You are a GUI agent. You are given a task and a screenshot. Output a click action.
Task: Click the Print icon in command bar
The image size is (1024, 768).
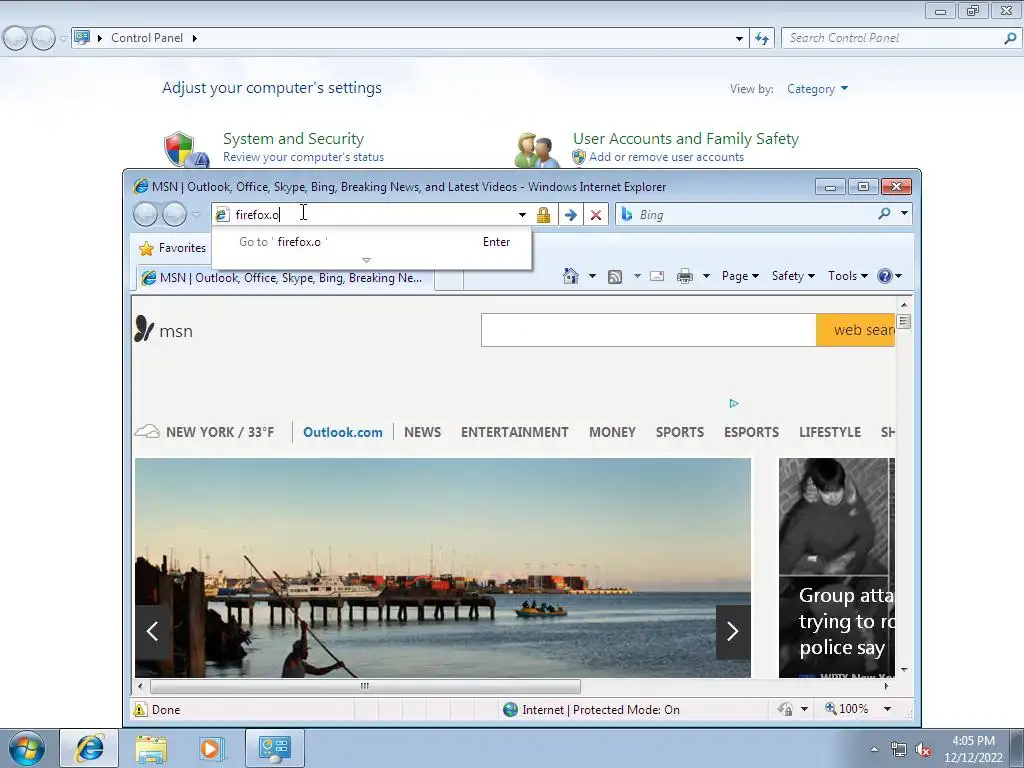[x=684, y=276]
